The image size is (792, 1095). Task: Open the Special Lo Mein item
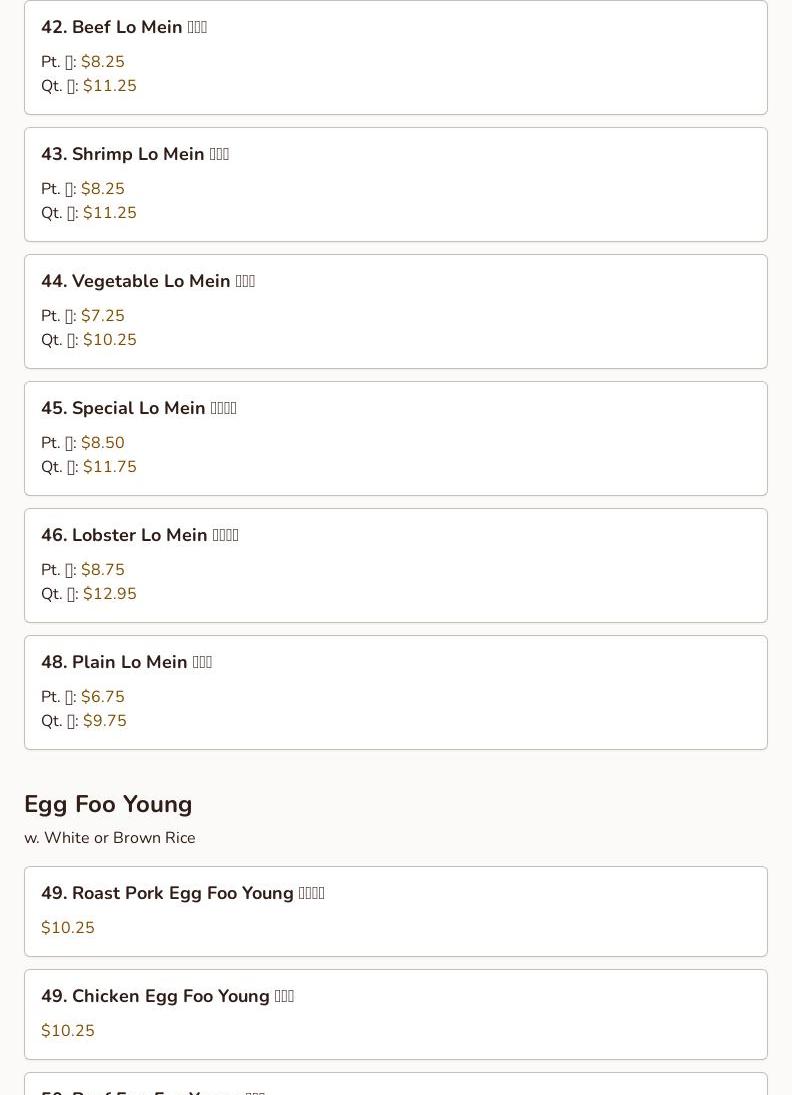coord(139,408)
